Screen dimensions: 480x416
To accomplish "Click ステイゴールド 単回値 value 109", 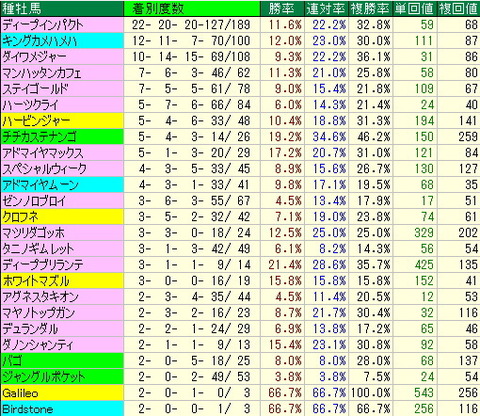I will 424,89.
